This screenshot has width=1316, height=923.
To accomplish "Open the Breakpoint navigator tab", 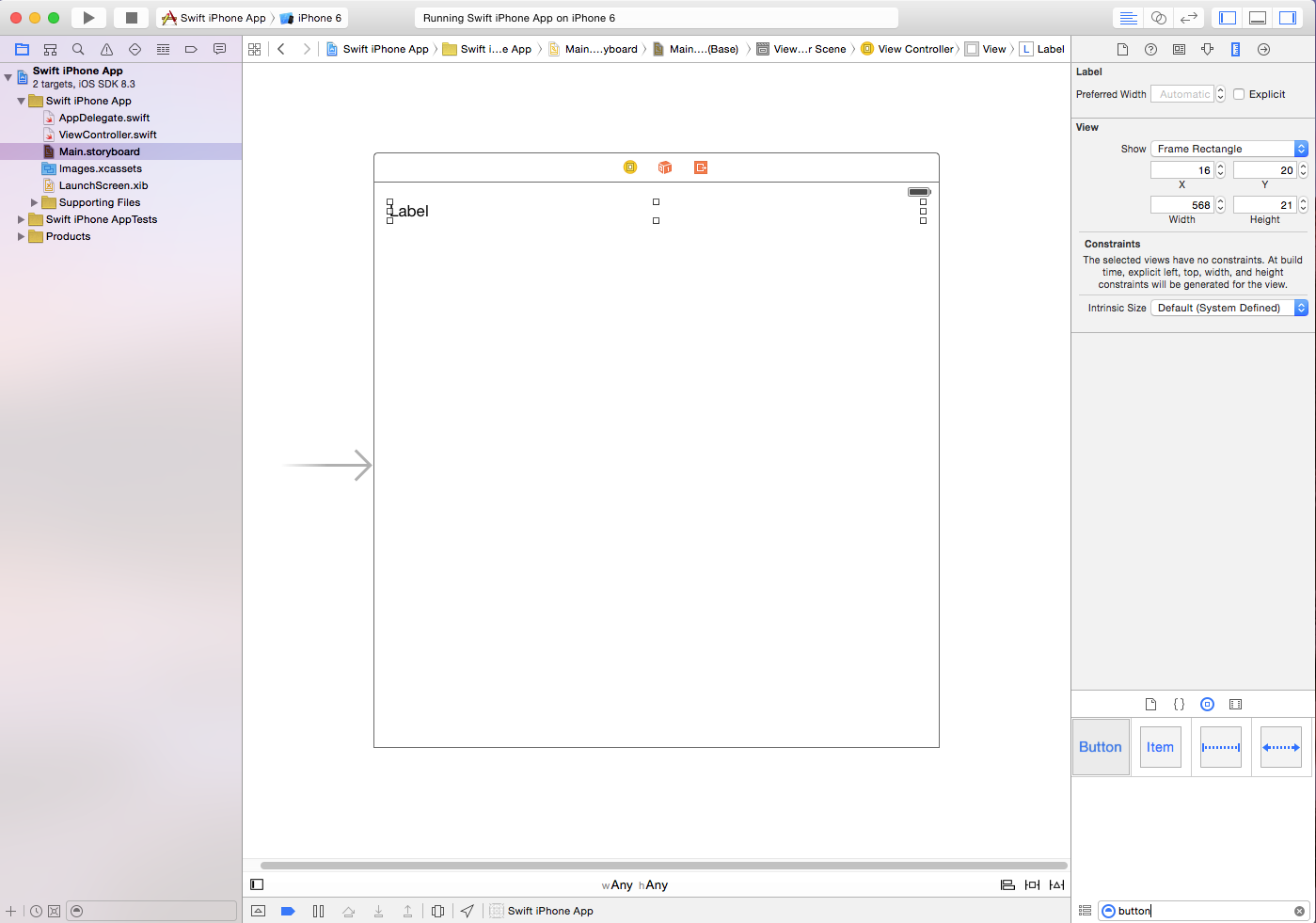I will (191, 49).
